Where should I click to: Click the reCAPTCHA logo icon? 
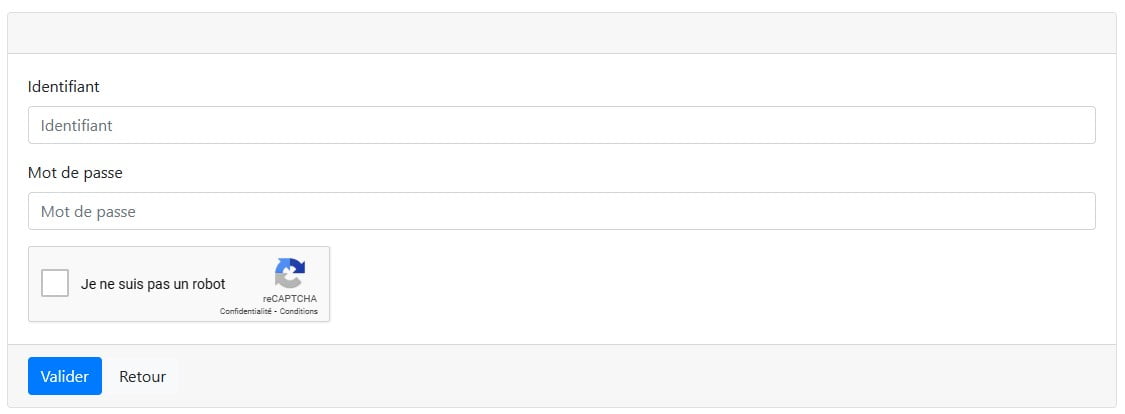[x=290, y=273]
